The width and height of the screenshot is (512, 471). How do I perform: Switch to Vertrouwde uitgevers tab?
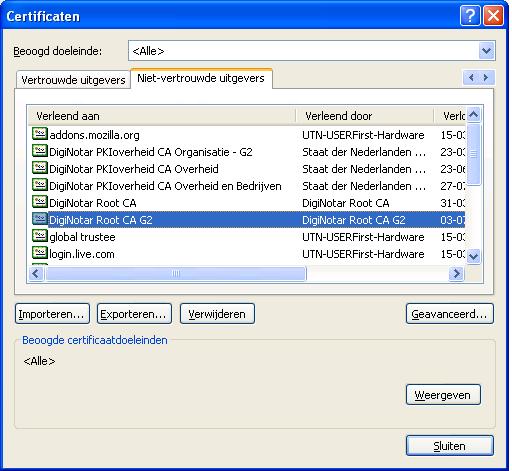click(x=73, y=80)
